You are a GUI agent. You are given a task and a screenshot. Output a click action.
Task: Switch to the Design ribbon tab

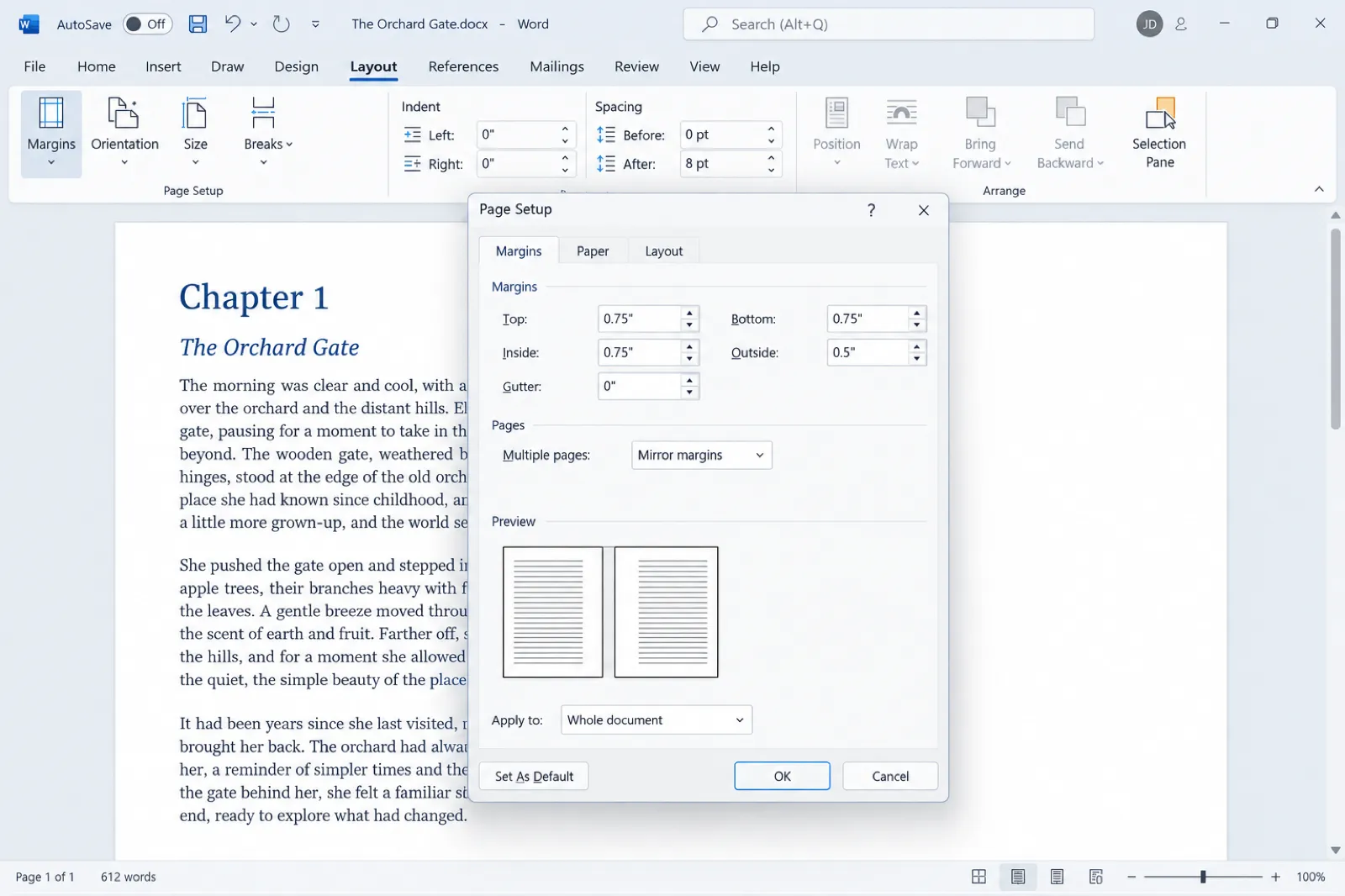(x=296, y=66)
